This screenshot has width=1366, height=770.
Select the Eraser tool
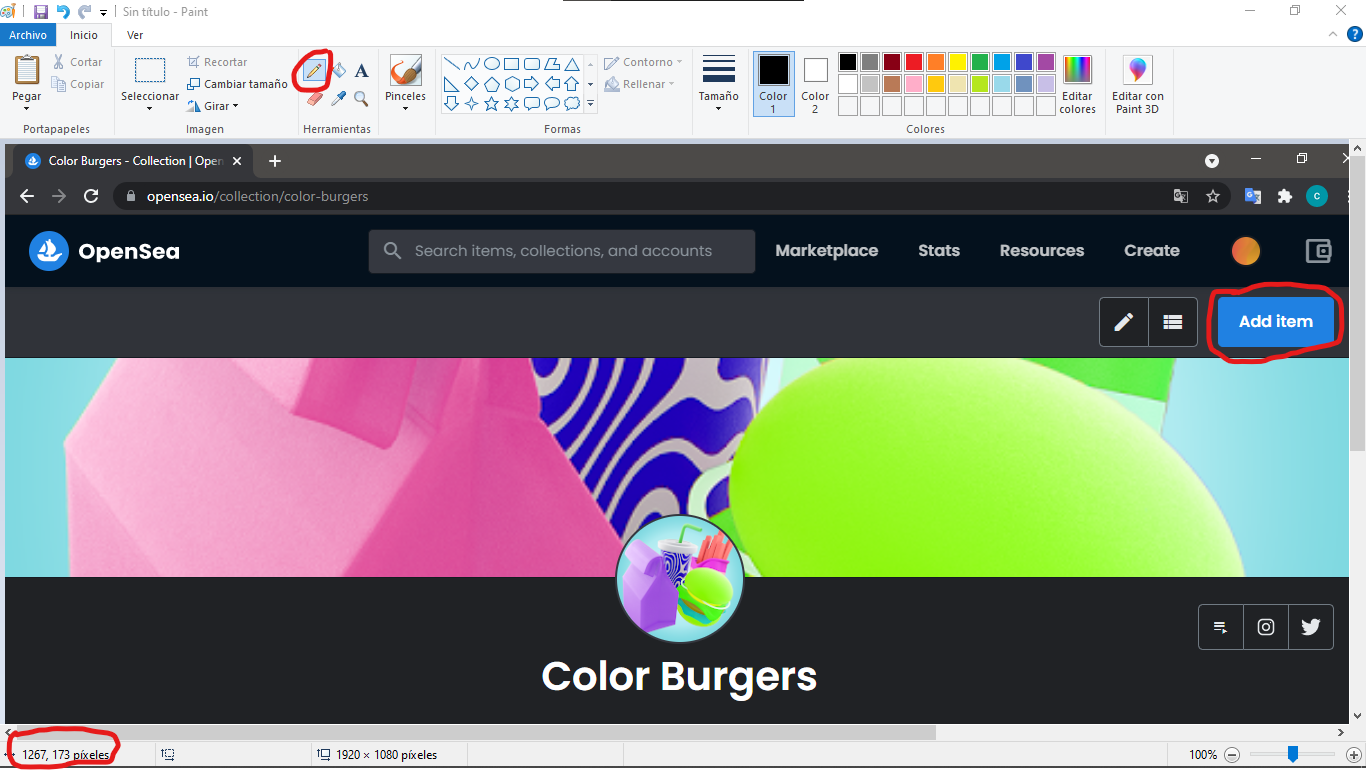coord(315,99)
